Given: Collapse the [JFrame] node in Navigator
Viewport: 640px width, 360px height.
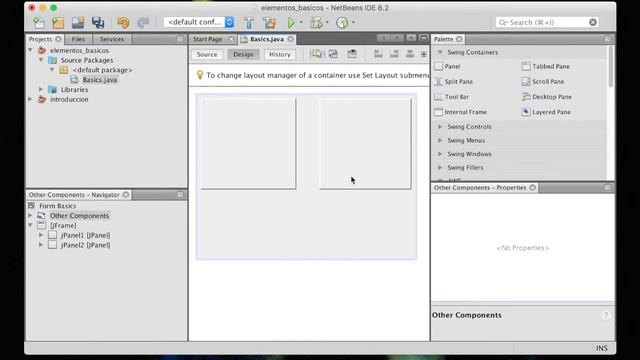Looking at the screenshot, I should click(30, 225).
